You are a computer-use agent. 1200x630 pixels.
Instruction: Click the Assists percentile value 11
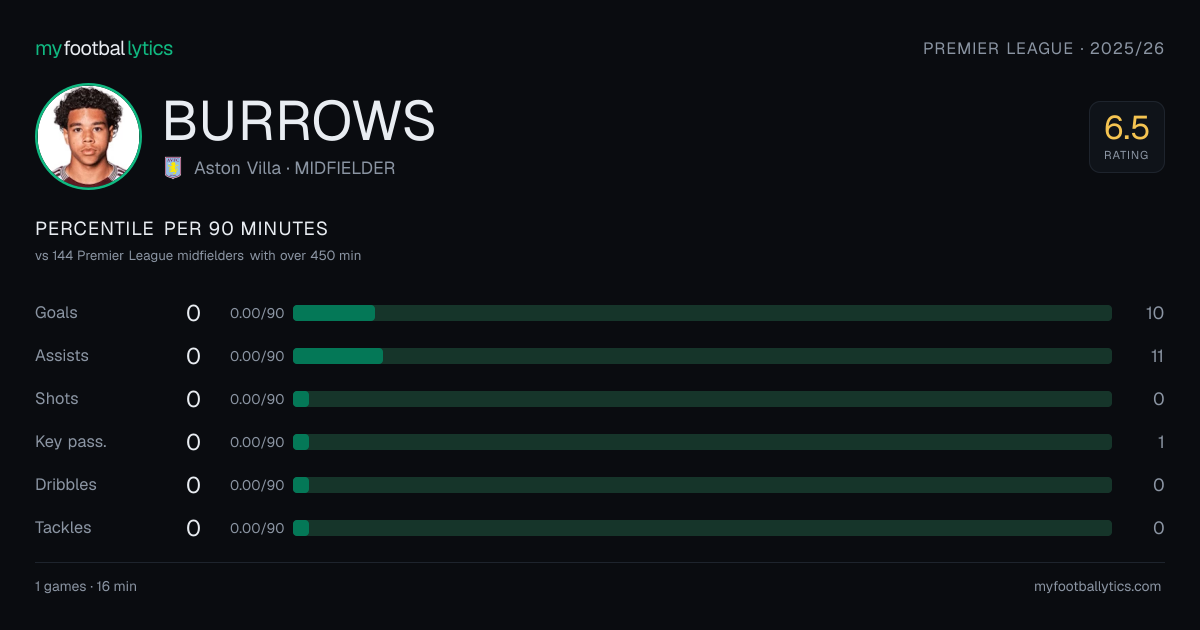click(x=1156, y=356)
